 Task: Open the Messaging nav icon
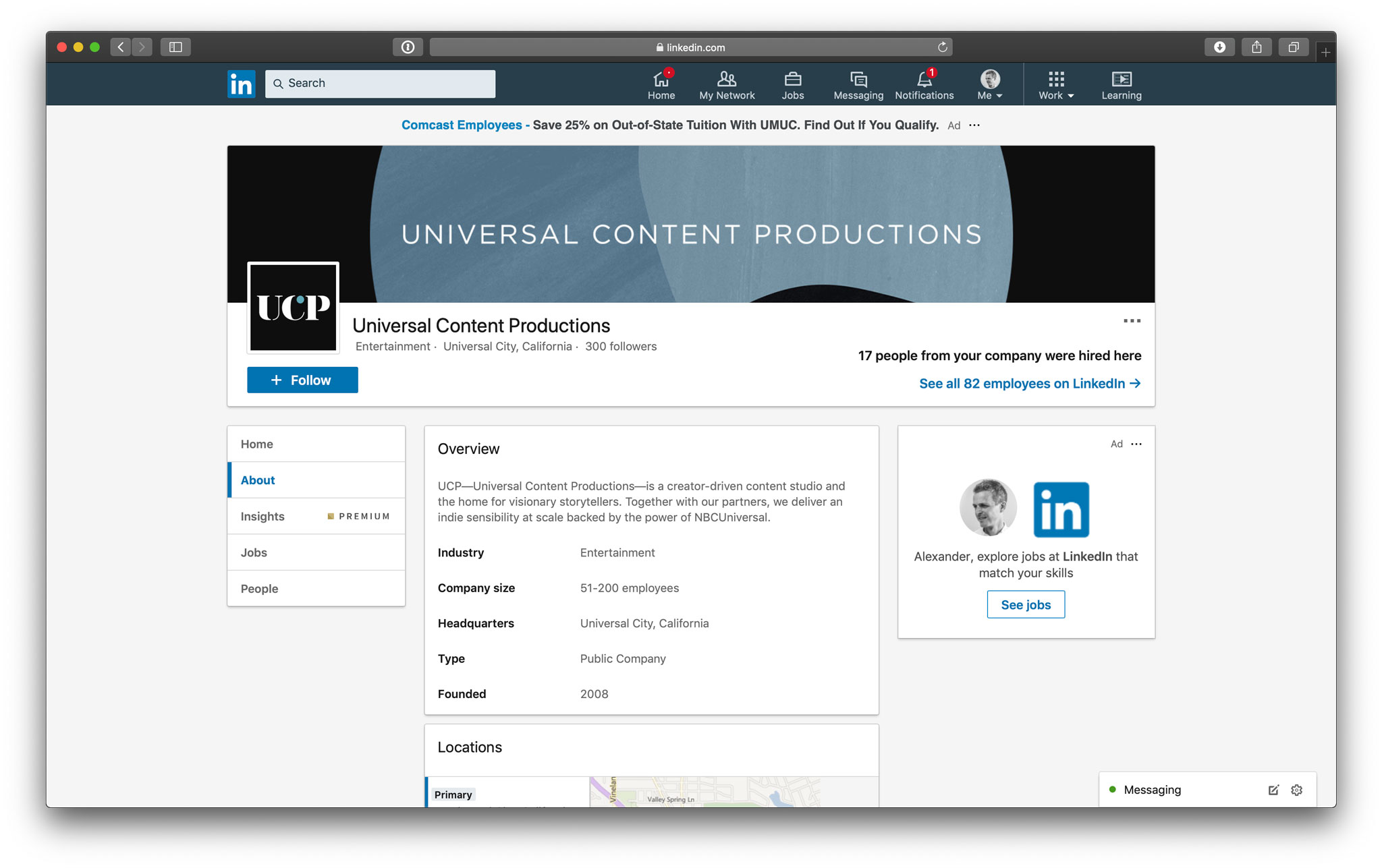pos(858,85)
